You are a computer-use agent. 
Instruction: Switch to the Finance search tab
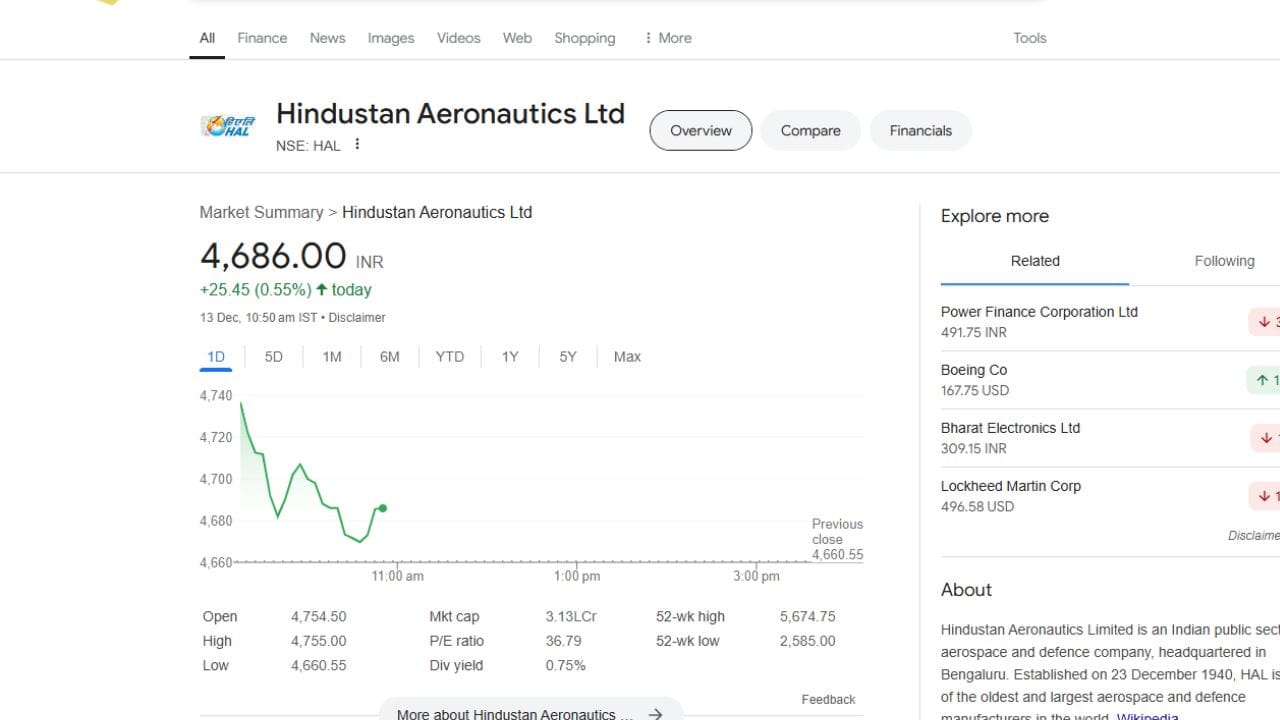coord(262,38)
